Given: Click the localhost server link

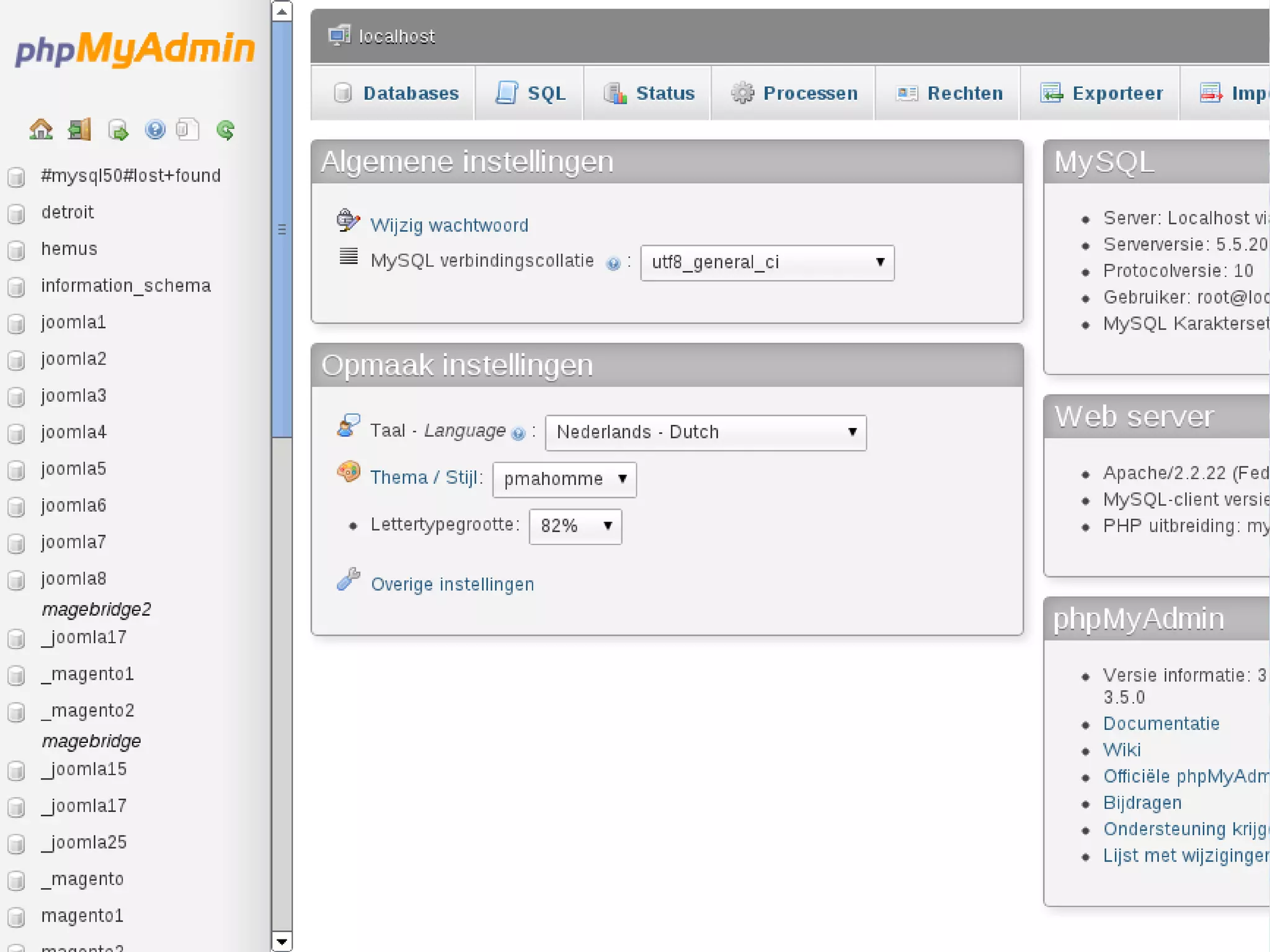Looking at the screenshot, I should coord(397,37).
